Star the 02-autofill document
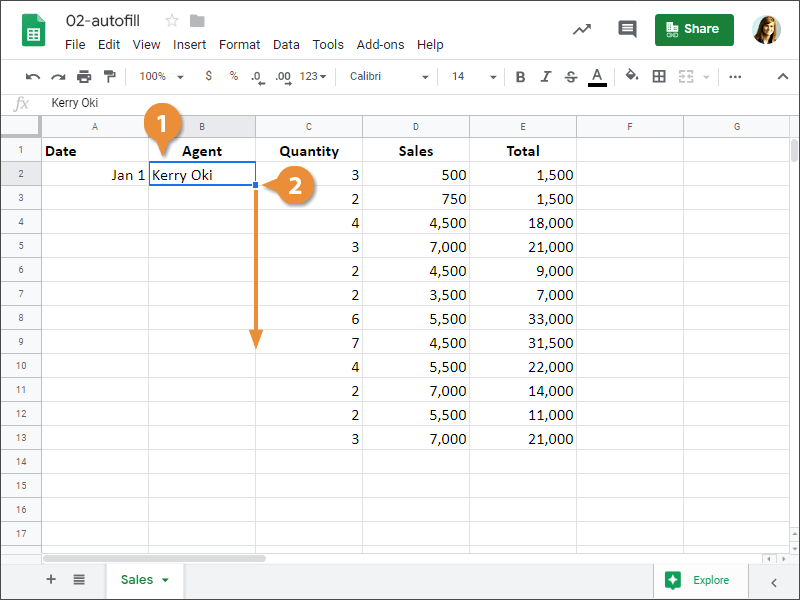800x600 pixels. click(x=172, y=21)
